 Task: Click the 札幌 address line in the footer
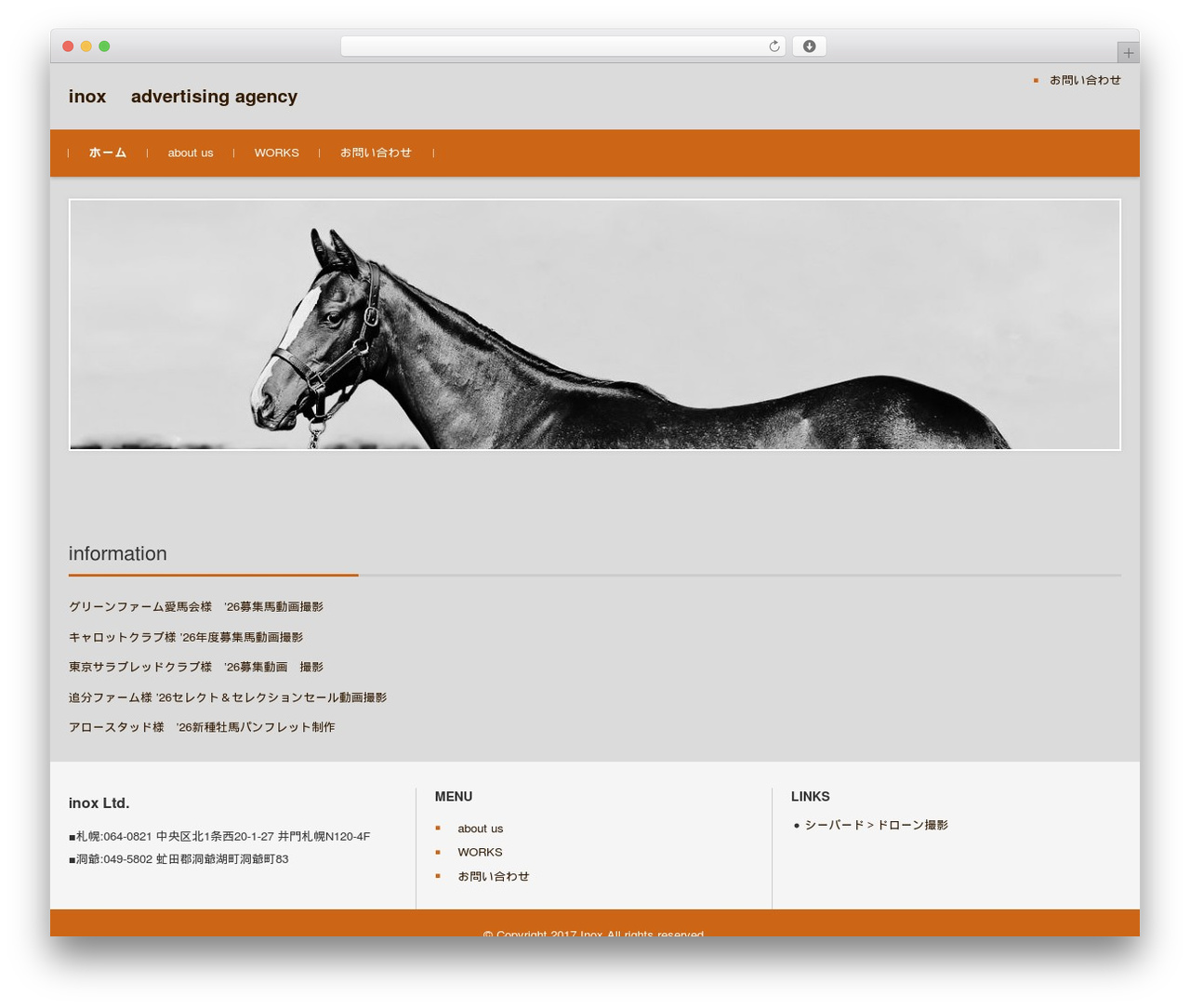point(219,836)
